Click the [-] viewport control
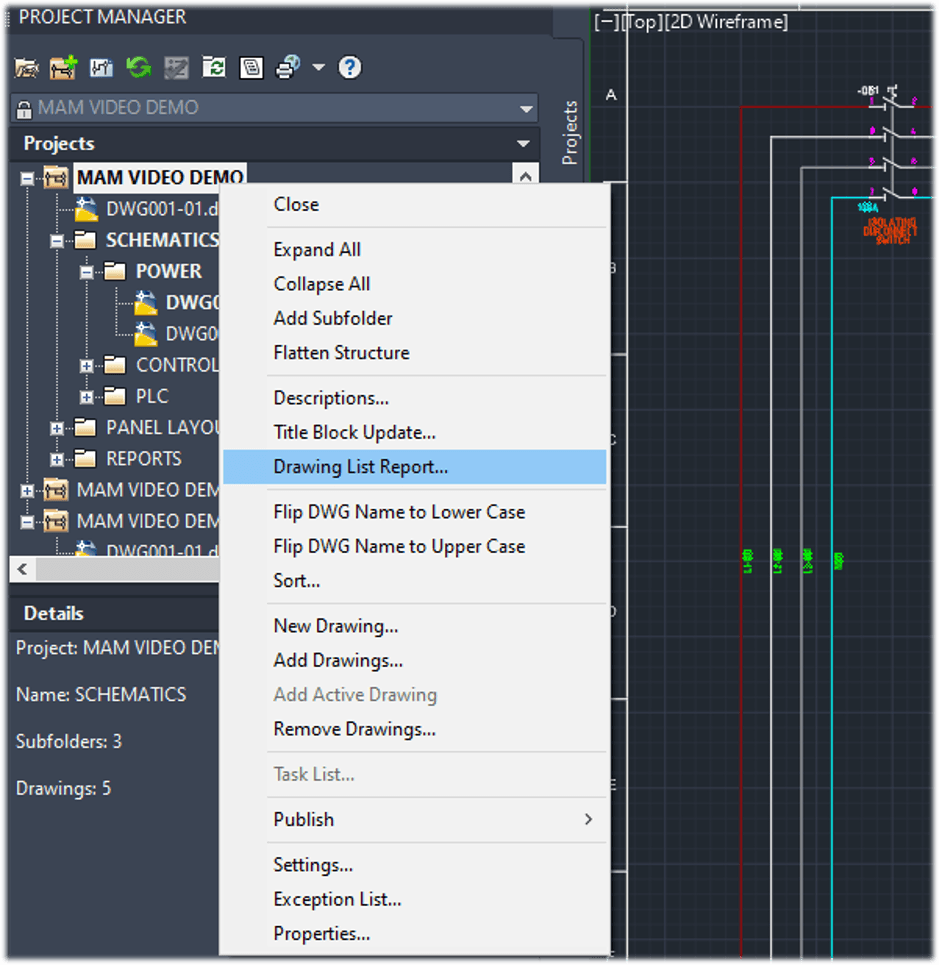939x965 pixels. [x=607, y=22]
